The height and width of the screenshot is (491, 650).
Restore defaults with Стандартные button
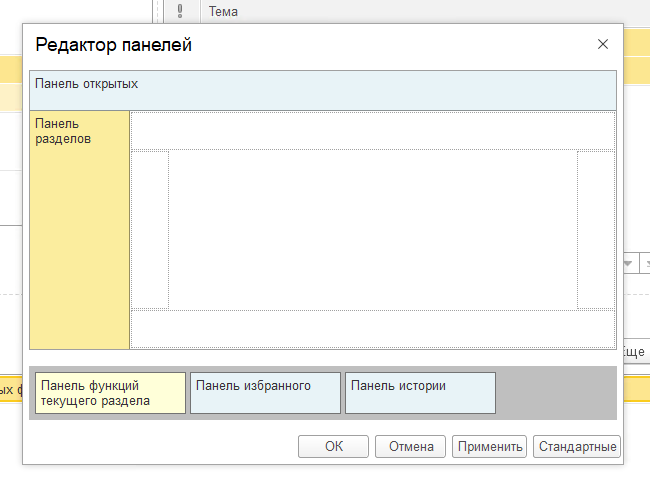[x=577, y=447]
